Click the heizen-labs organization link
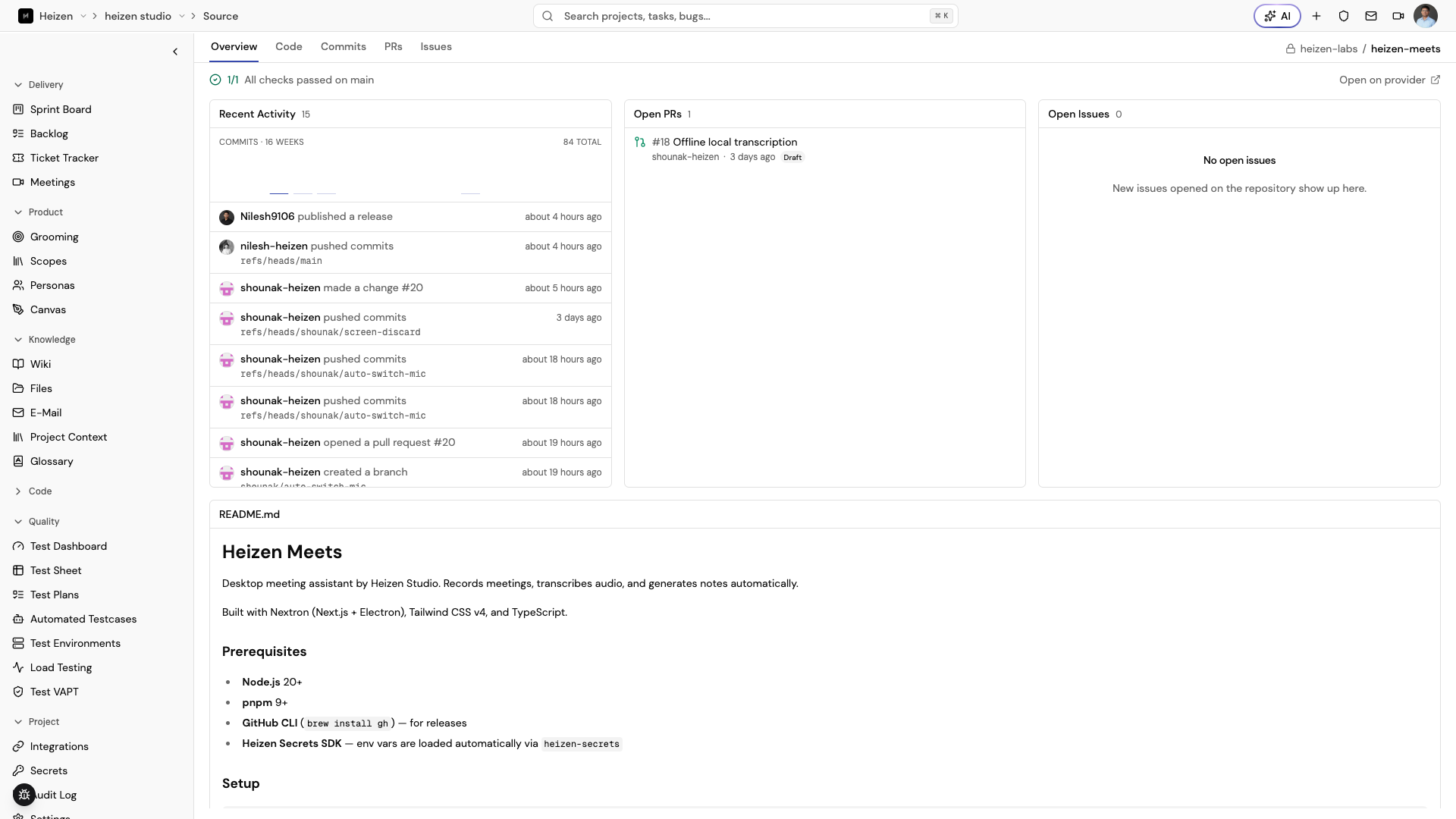This screenshot has width=1456, height=819. coord(1329,49)
